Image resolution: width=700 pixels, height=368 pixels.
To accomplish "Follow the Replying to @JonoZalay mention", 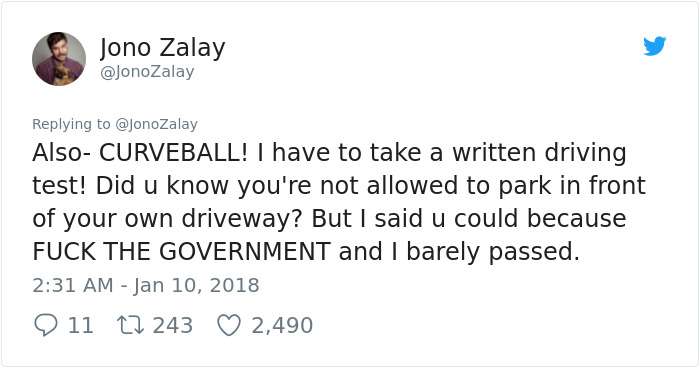I will coord(156,124).
